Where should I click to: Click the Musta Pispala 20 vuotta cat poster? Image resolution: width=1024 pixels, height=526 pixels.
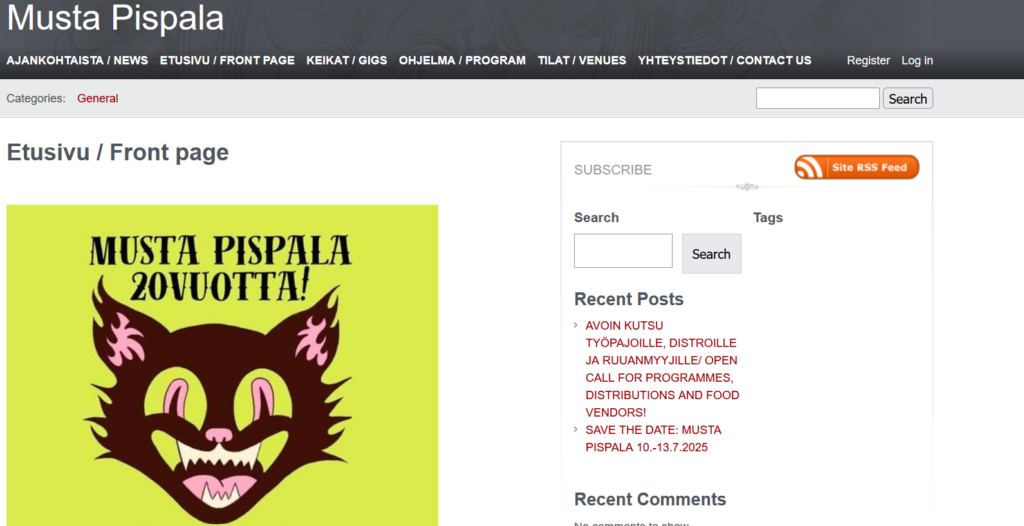(222, 365)
